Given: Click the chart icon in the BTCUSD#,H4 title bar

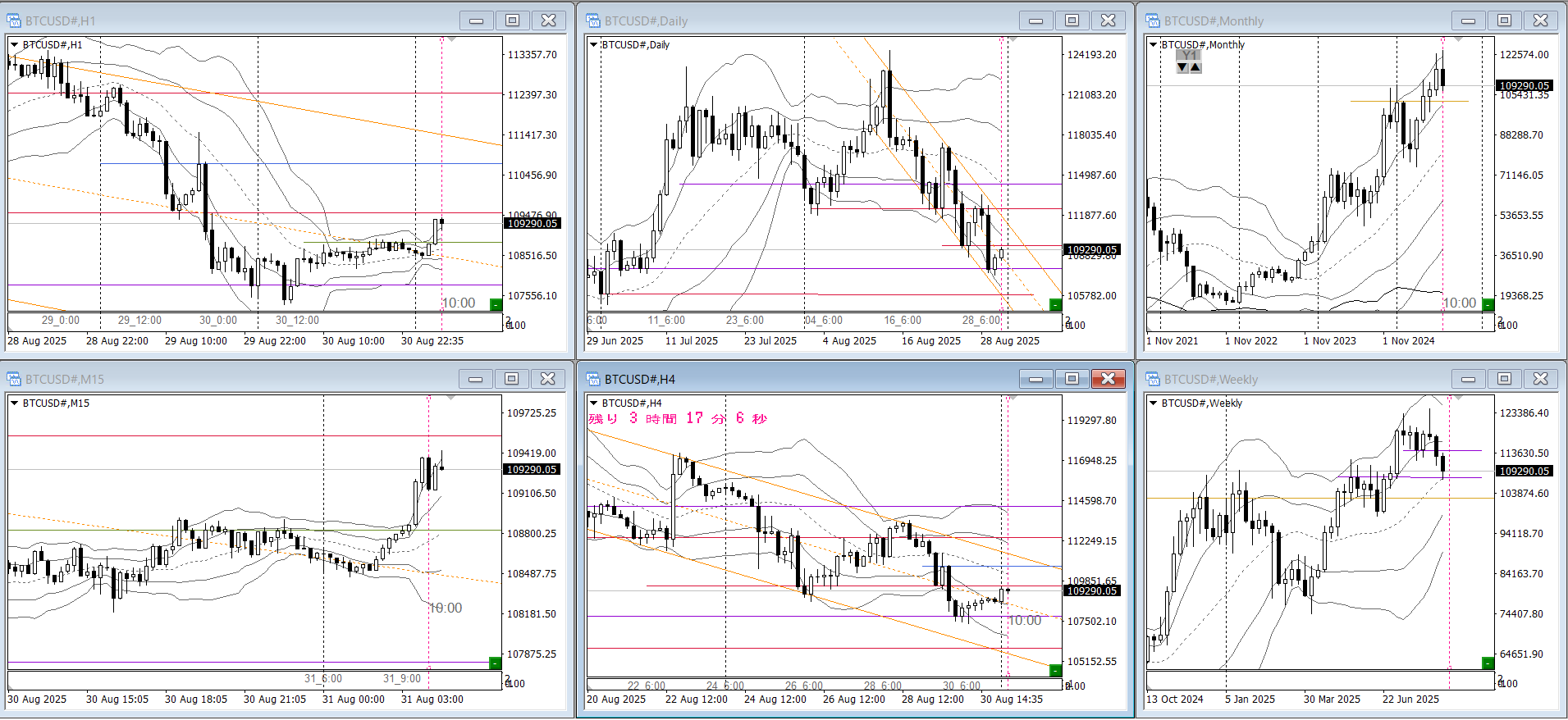Looking at the screenshot, I should 593,379.
